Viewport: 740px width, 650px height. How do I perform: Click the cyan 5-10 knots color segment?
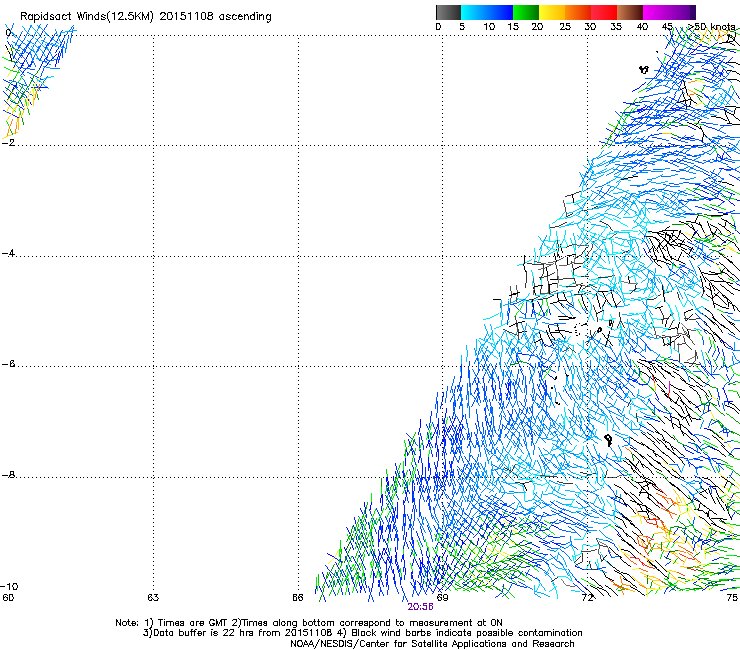pyautogui.click(x=474, y=12)
